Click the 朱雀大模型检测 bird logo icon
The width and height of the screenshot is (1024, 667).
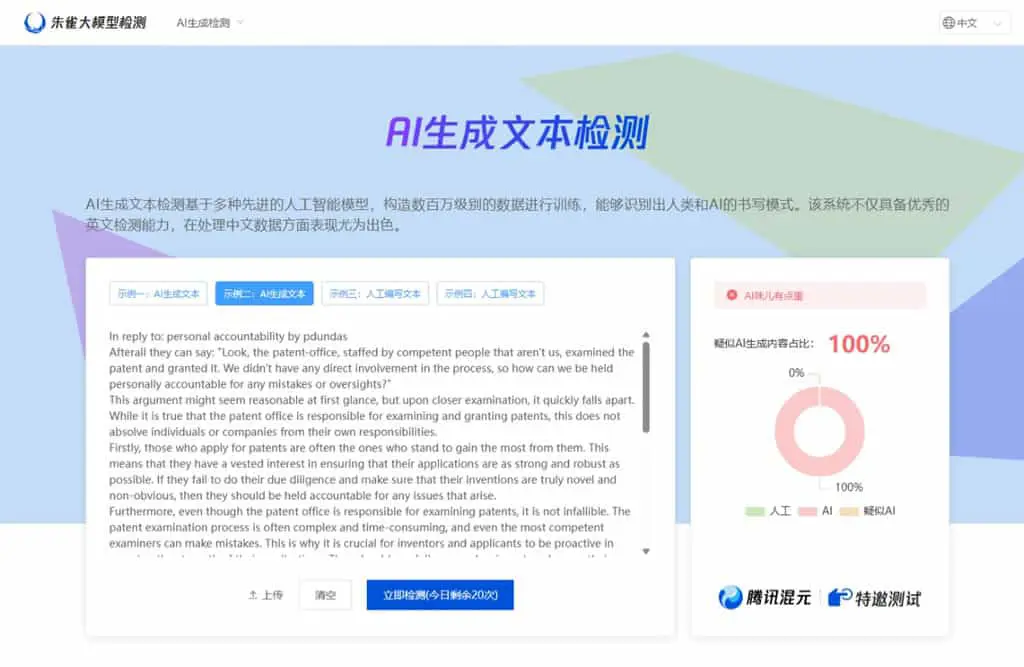[x=34, y=23]
